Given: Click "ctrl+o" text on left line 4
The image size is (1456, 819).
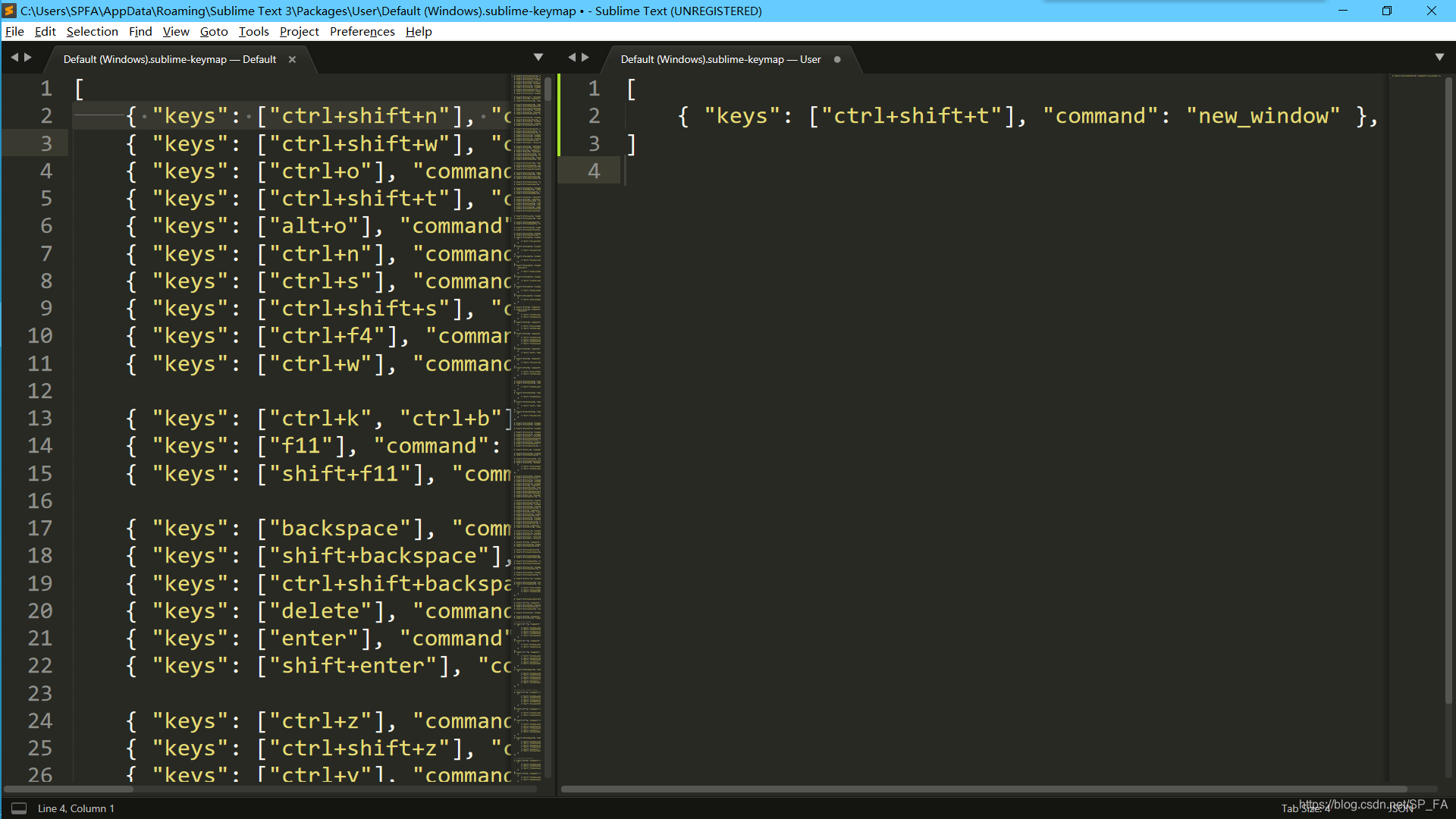Looking at the screenshot, I should tap(320, 171).
